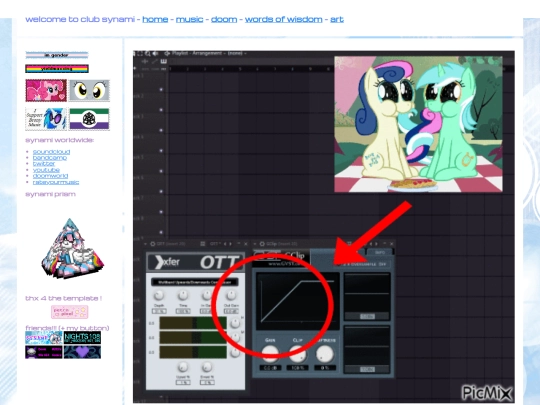Click the I Support Brony Music stamp

coord(46,119)
